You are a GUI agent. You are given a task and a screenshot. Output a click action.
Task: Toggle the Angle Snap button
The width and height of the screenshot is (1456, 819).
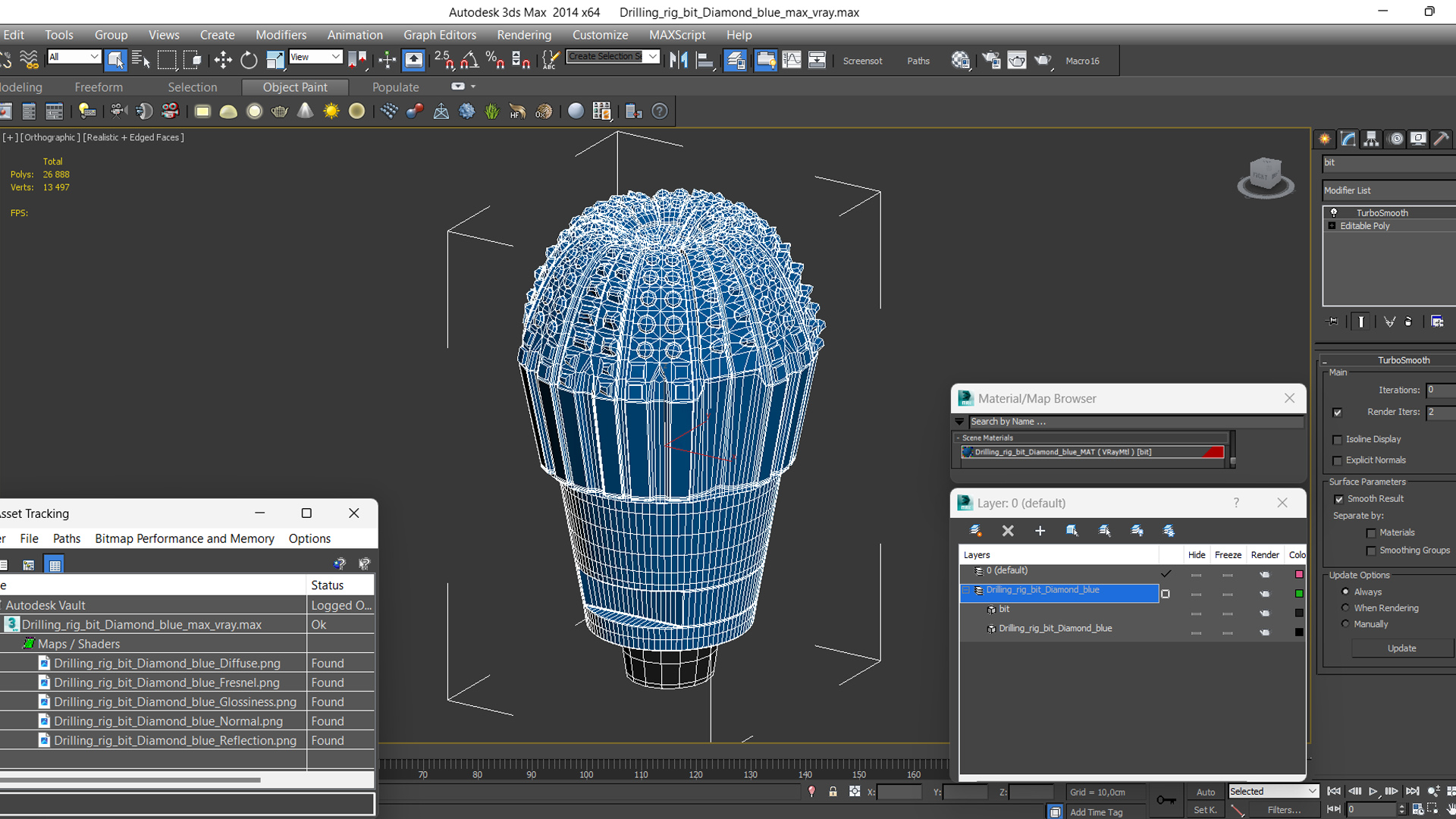click(469, 60)
